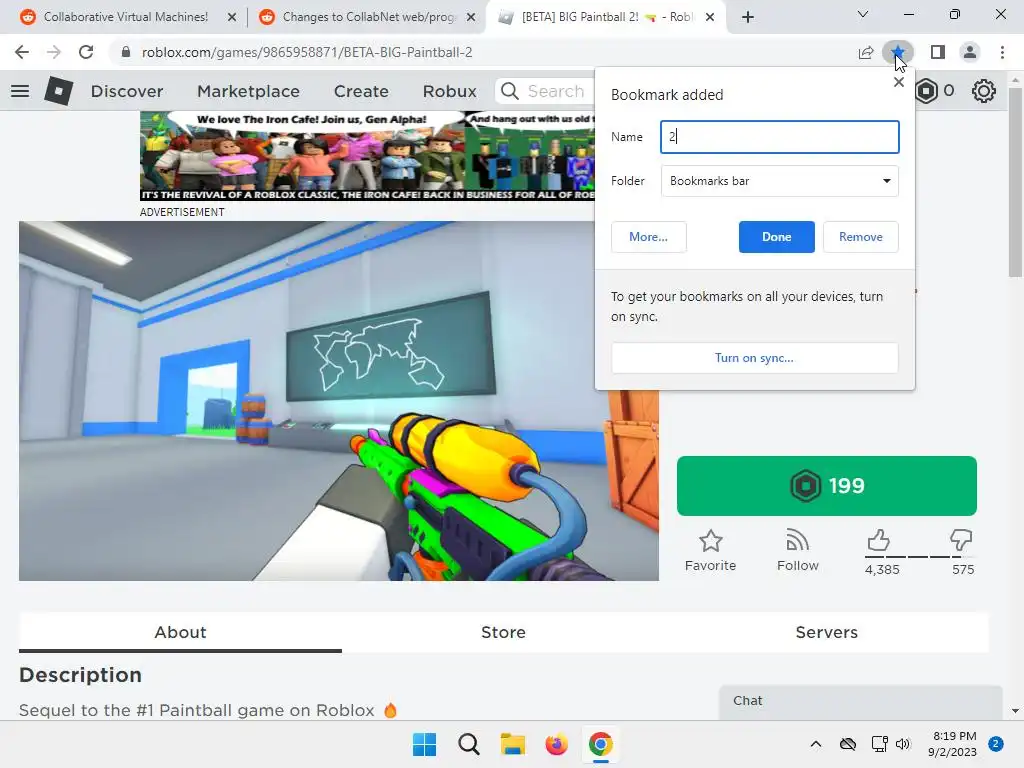The image size is (1024, 768).
Task: Open network status tray icon
Action: (x=879, y=744)
